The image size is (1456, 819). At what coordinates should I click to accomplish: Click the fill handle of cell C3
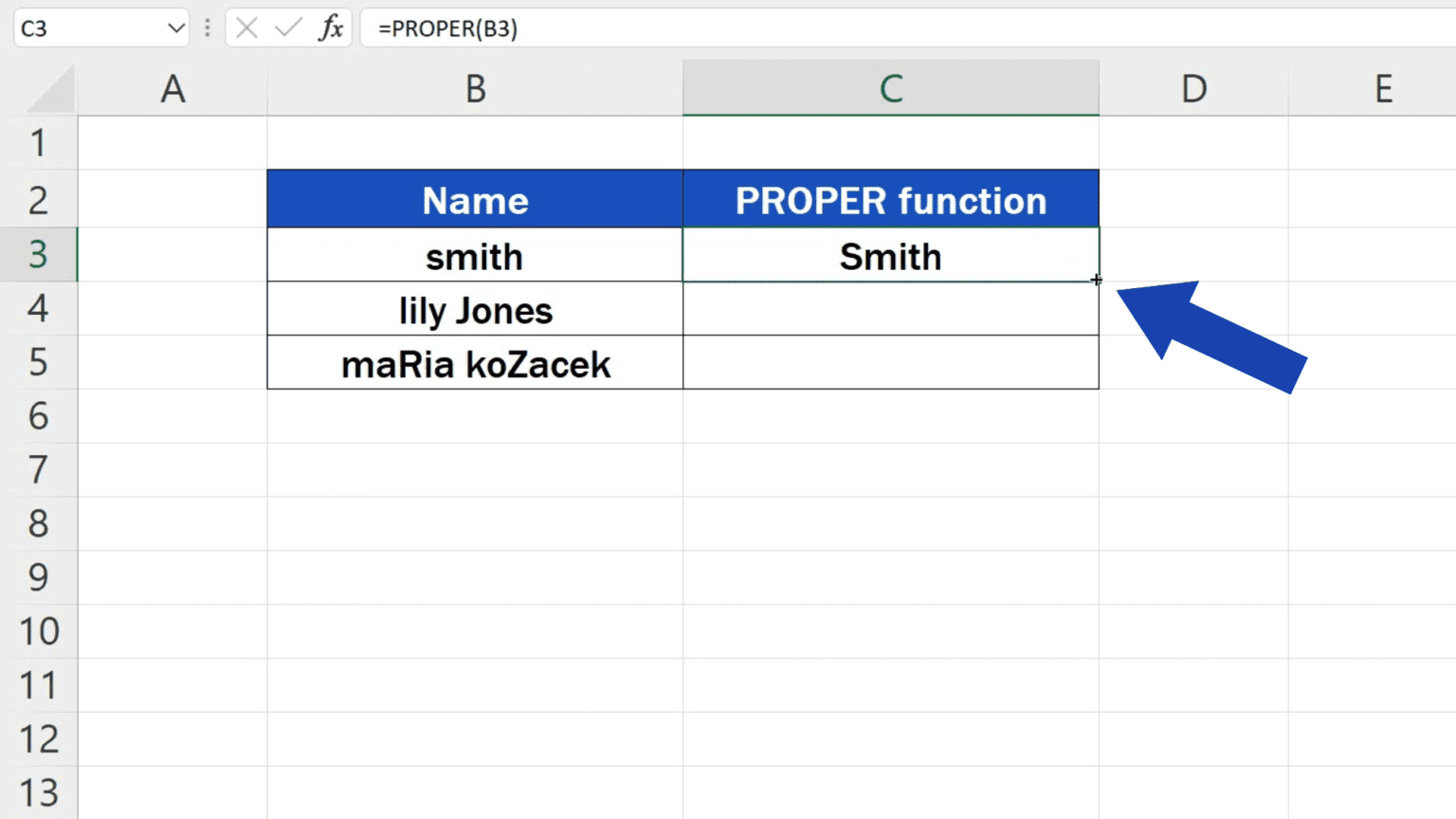click(1098, 281)
